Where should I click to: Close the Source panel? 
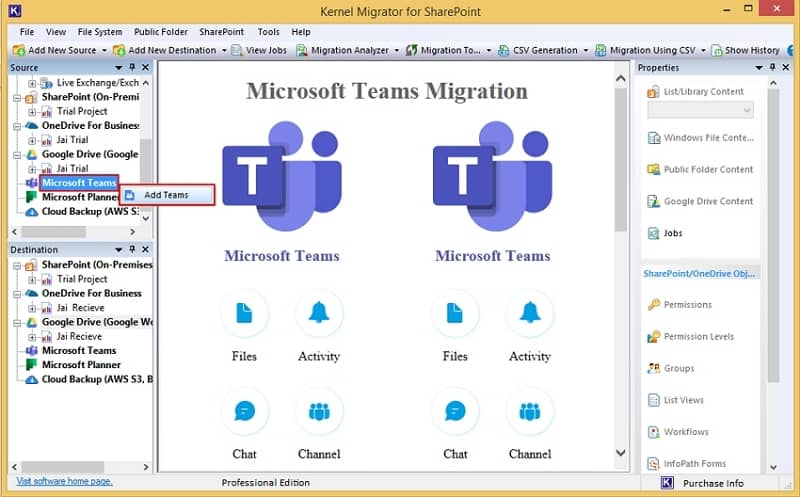[145, 67]
